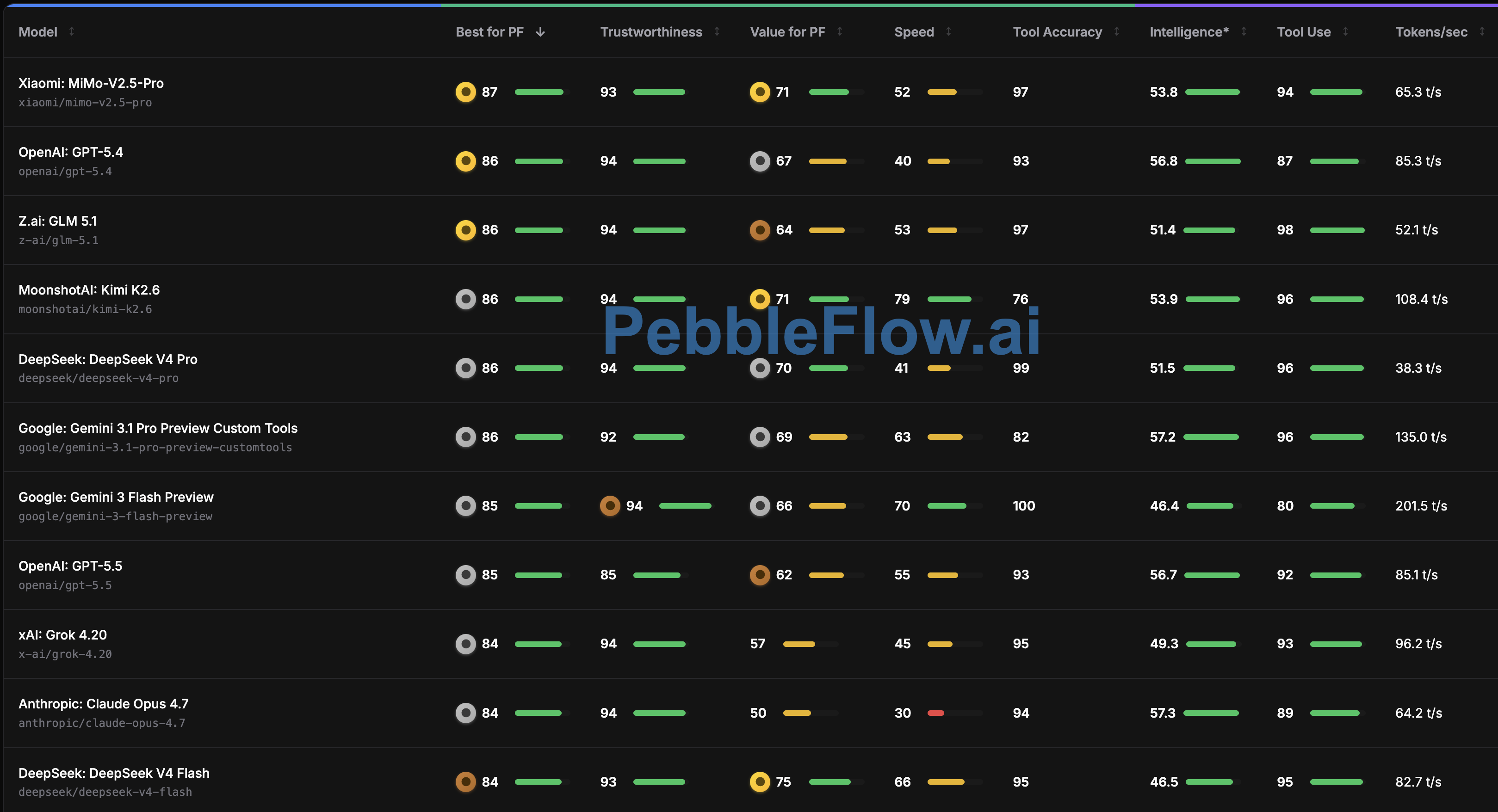
Task: Click the bronze medal by DeepSeek V4 Flash Best for PF
Action: pyautogui.click(x=465, y=782)
